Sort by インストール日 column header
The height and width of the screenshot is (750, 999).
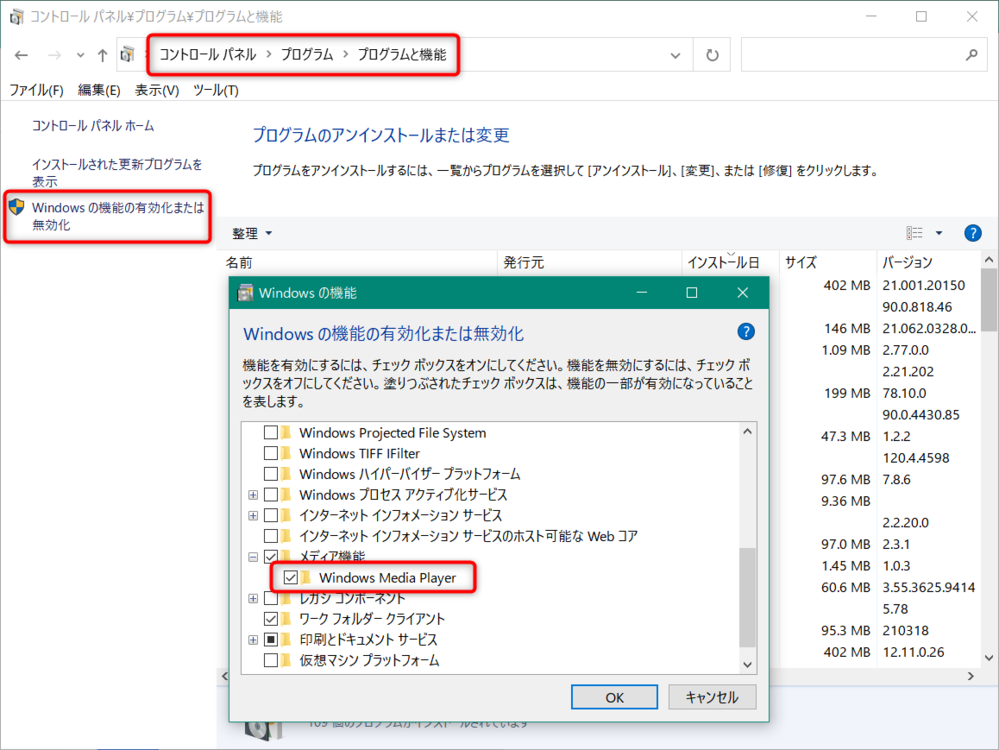(731, 262)
